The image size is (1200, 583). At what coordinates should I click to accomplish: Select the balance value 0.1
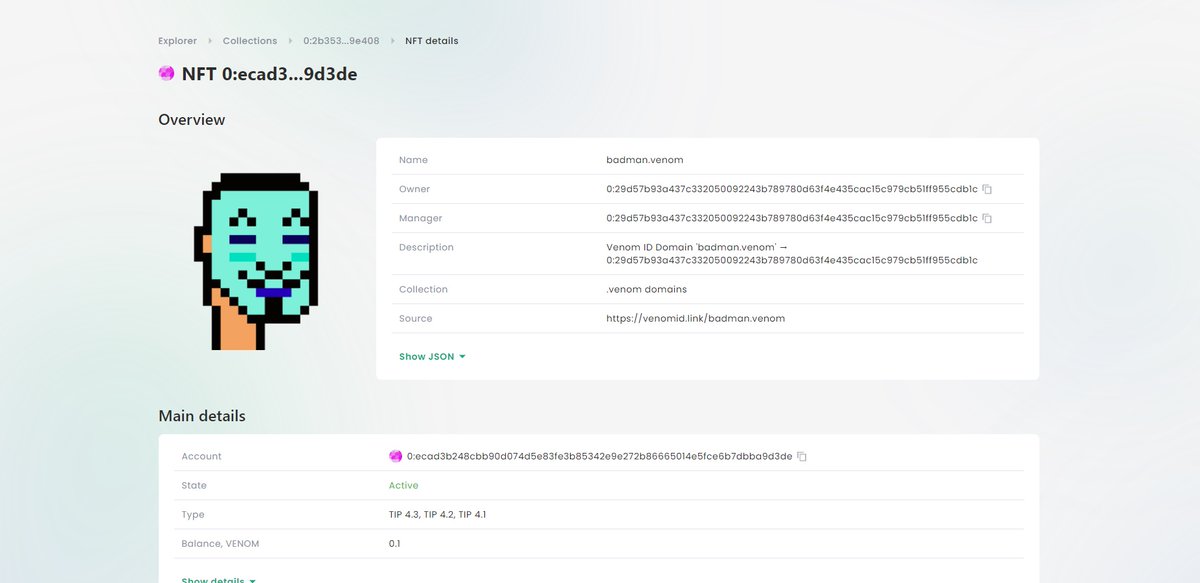click(395, 543)
